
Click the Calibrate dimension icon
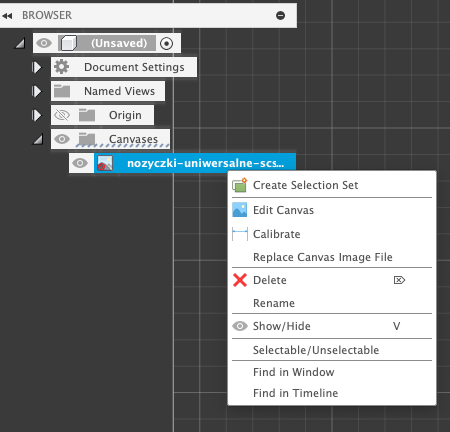(x=240, y=234)
